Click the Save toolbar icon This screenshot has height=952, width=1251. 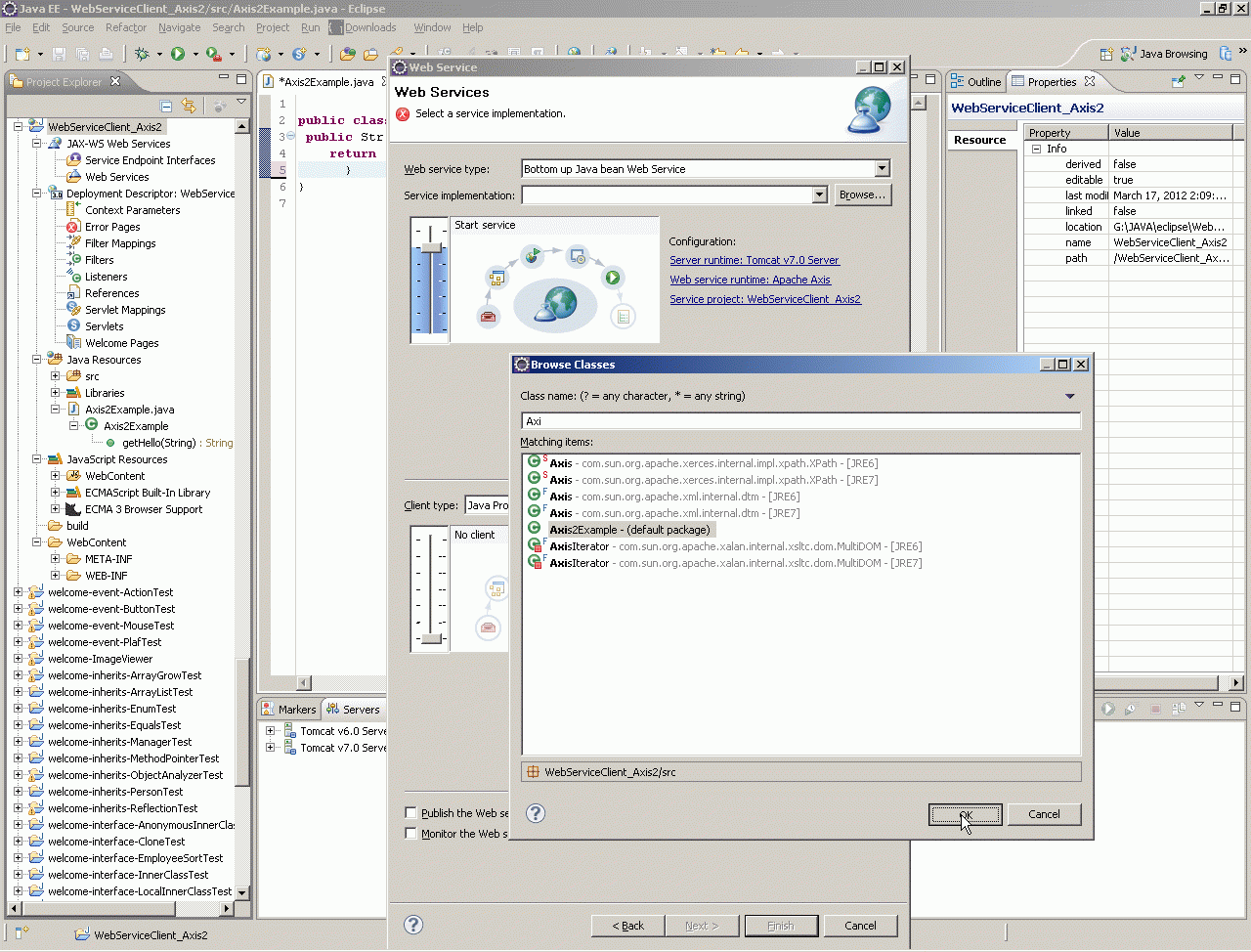point(59,54)
